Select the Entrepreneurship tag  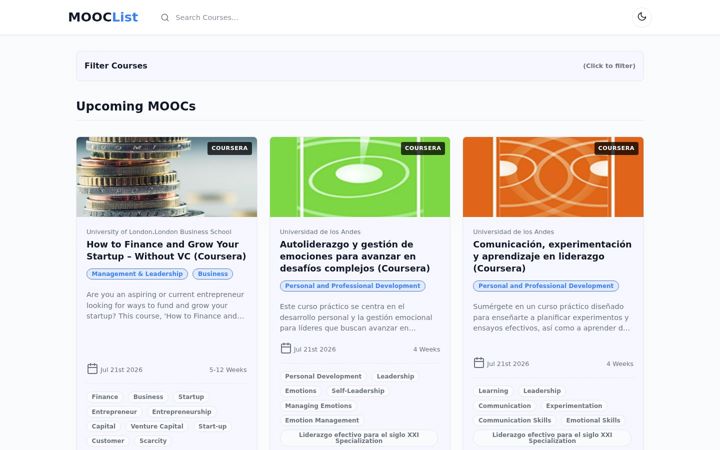click(x=181, y=412)
